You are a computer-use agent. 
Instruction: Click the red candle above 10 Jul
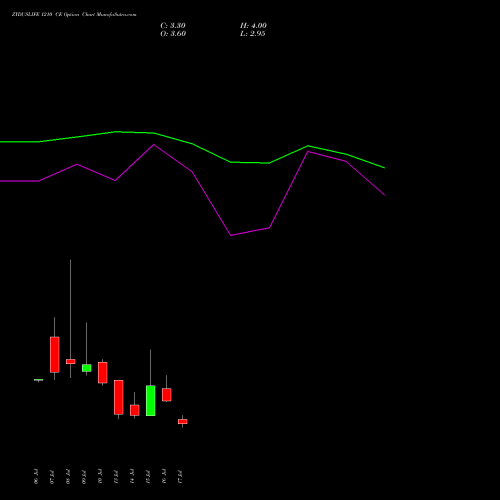coord(103,373)
